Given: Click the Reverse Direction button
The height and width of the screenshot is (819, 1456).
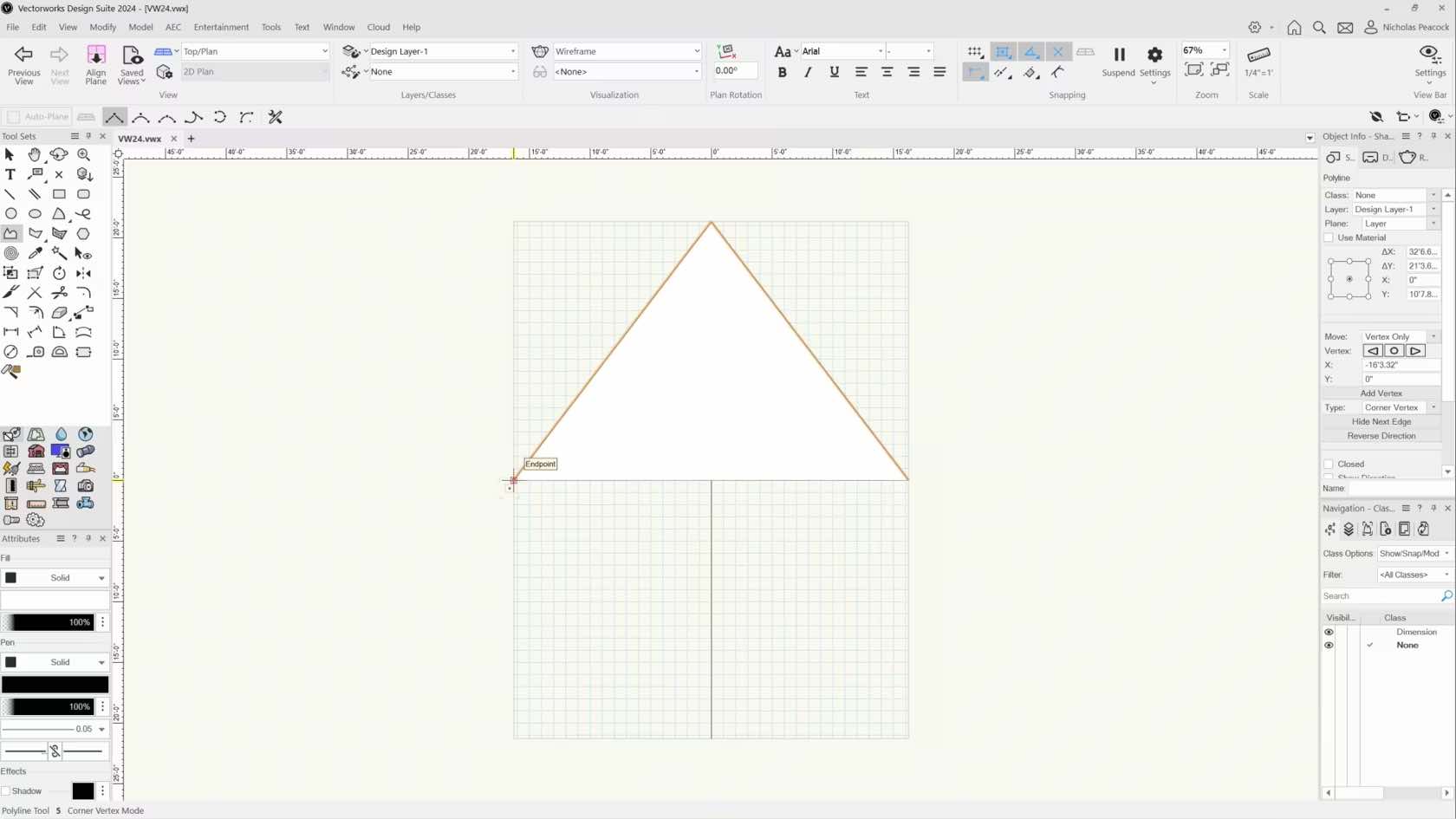Looking at the screenshot, I should click(x=1381, y=436).
